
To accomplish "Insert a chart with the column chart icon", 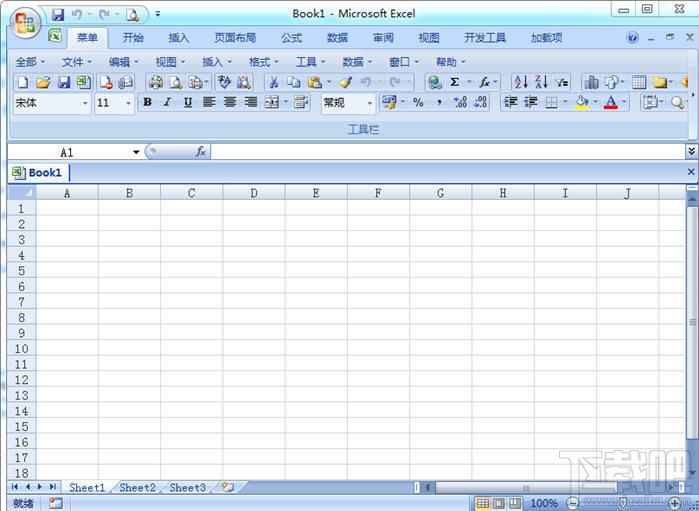I will tap(592, 82).
